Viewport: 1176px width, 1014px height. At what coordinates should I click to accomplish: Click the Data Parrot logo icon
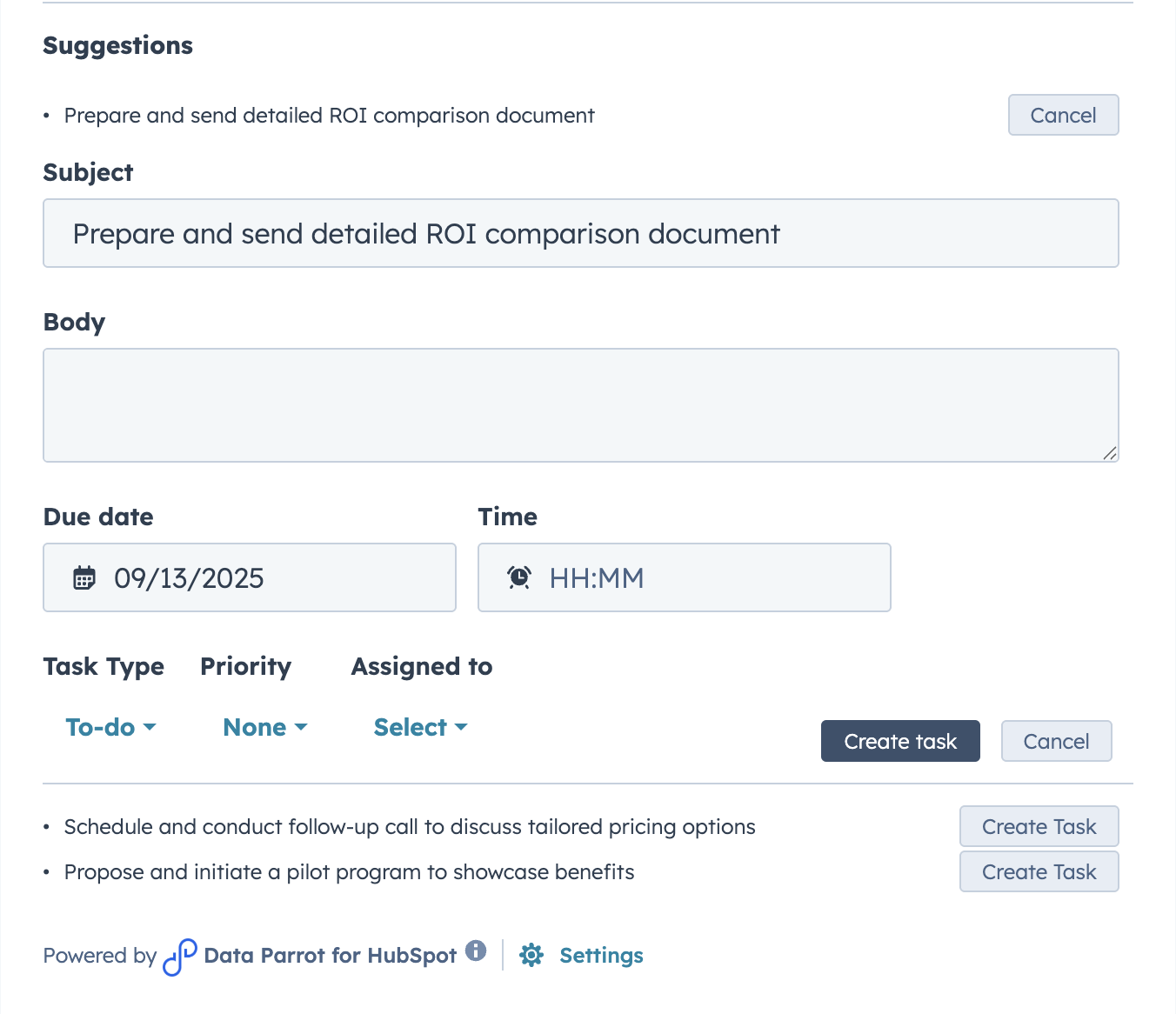(180, 957)
